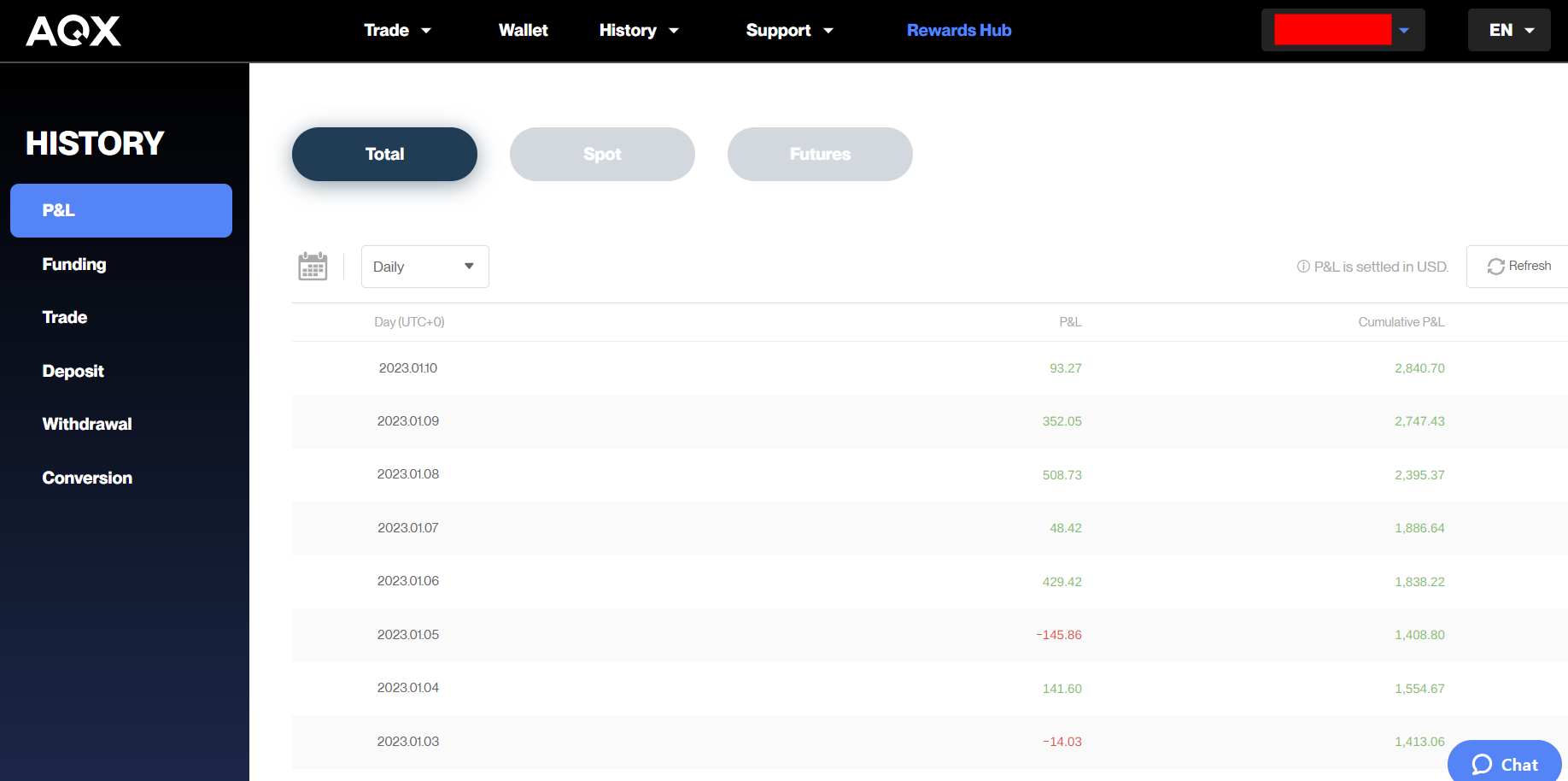Image resolution: width=1568 pixels, height=781 pixels.
Task: Switch to the Futures tab
Action: tap(819, 154)
